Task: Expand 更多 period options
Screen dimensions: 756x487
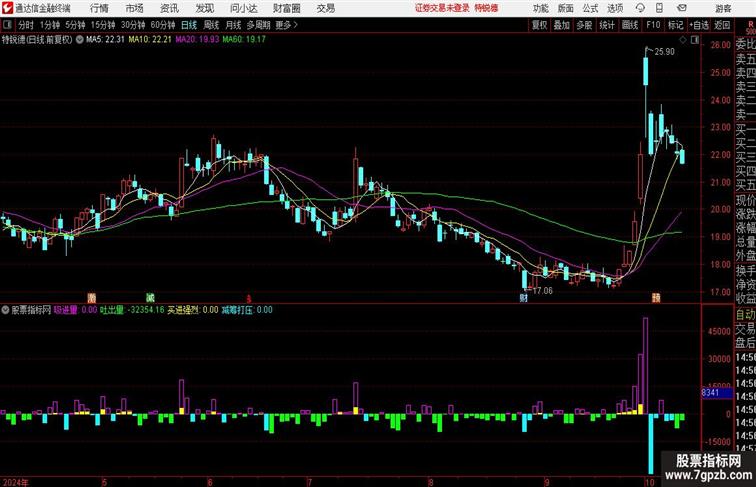Action: (286, 25)
